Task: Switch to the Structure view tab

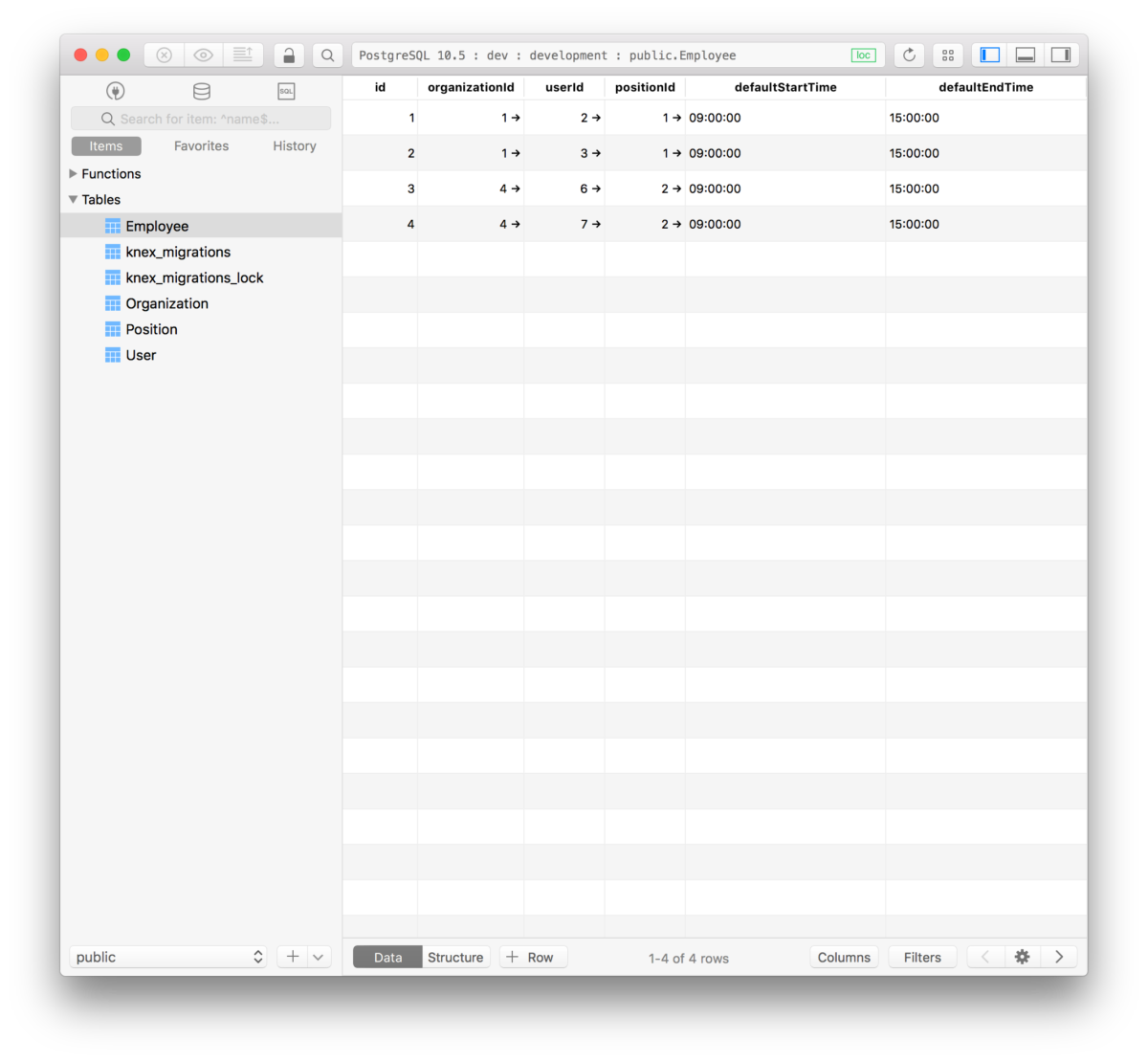Action: click(455, 957)
